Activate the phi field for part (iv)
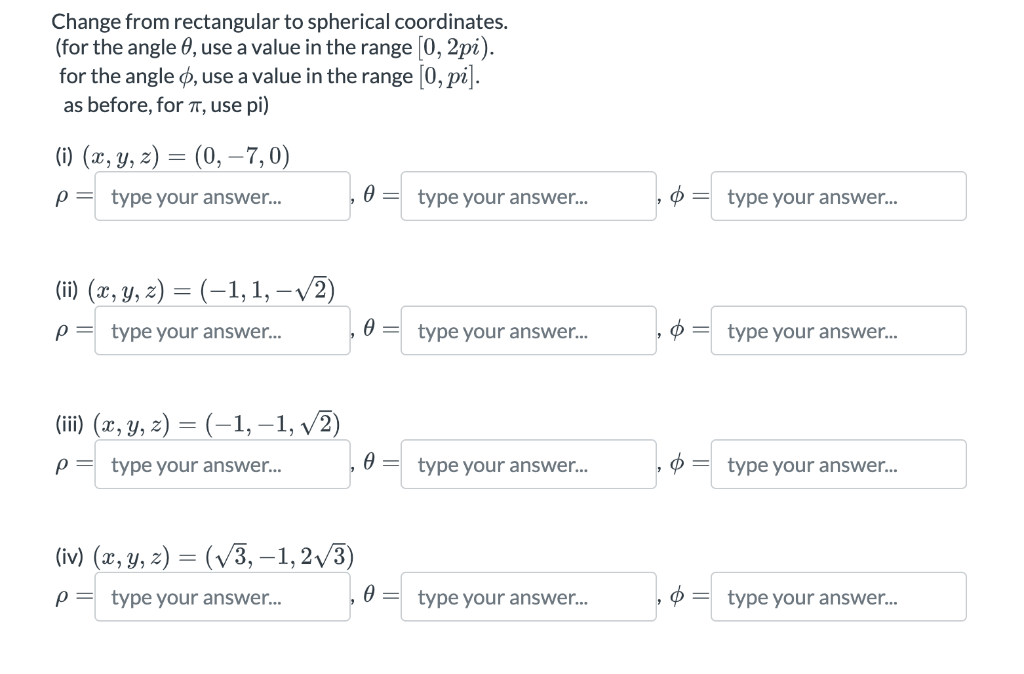The image size is (1024, 674). (x=839, y=597)
